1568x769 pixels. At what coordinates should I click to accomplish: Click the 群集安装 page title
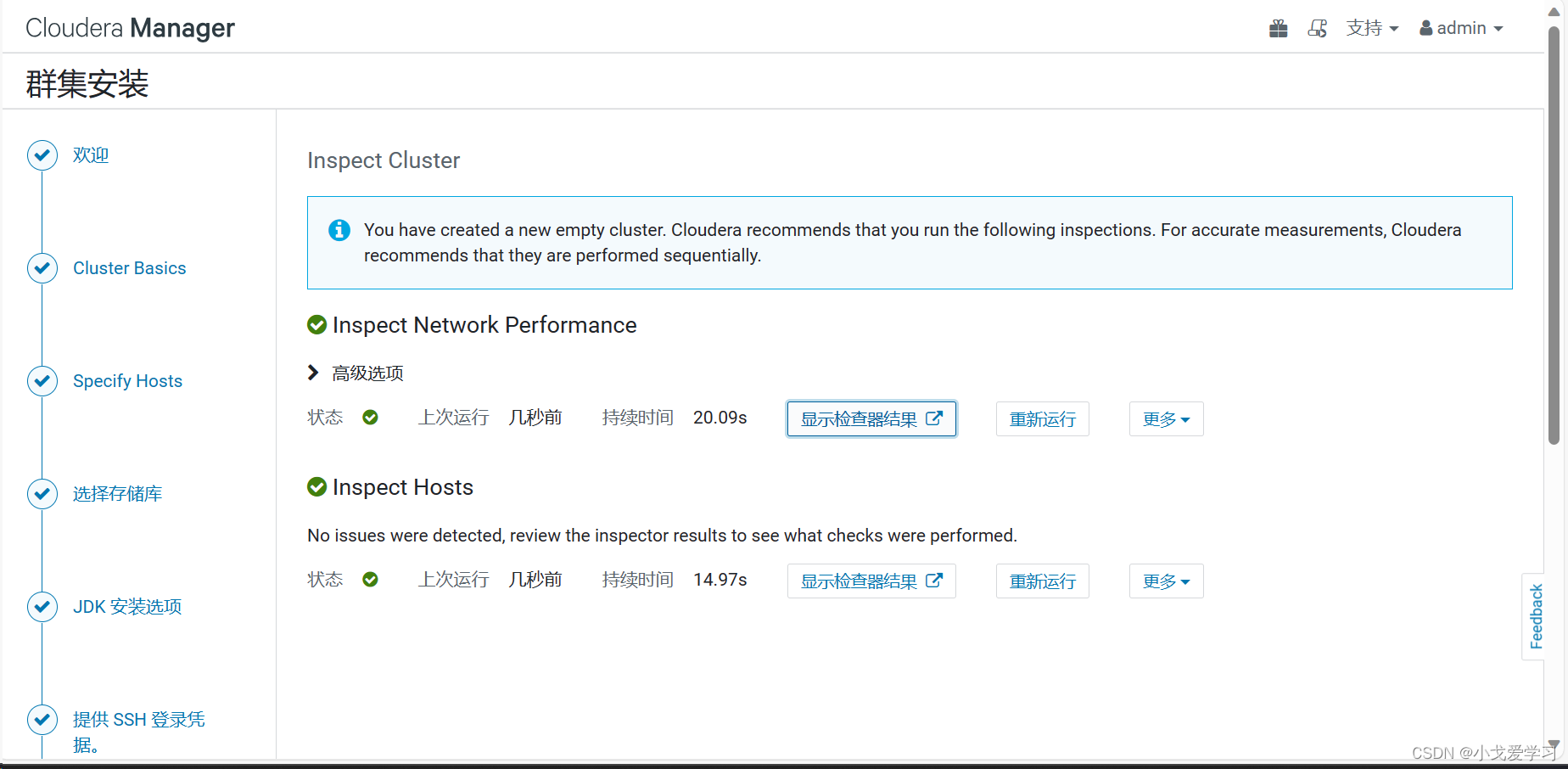(87, 83)
